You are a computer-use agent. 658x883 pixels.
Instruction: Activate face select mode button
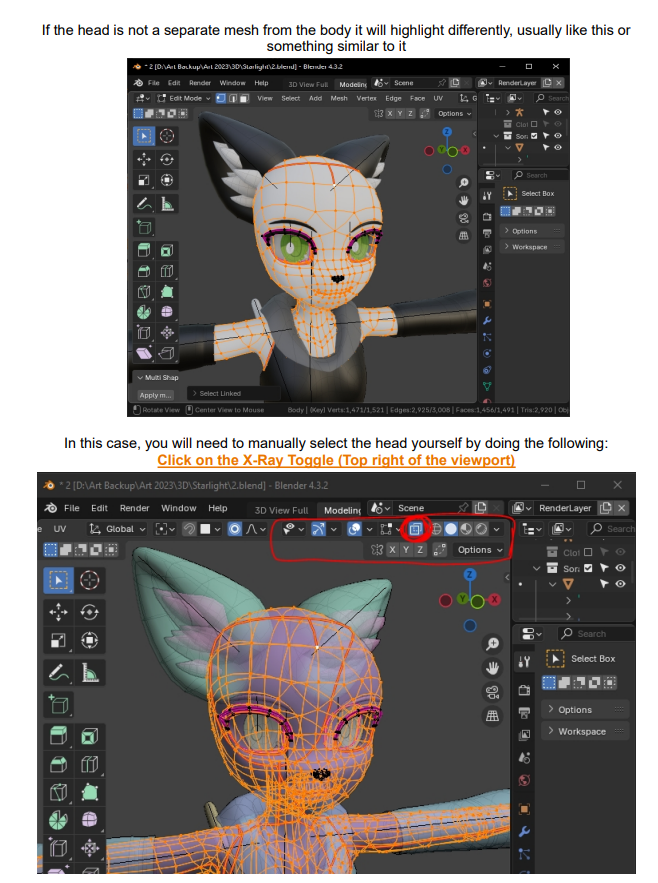(243, 98)
